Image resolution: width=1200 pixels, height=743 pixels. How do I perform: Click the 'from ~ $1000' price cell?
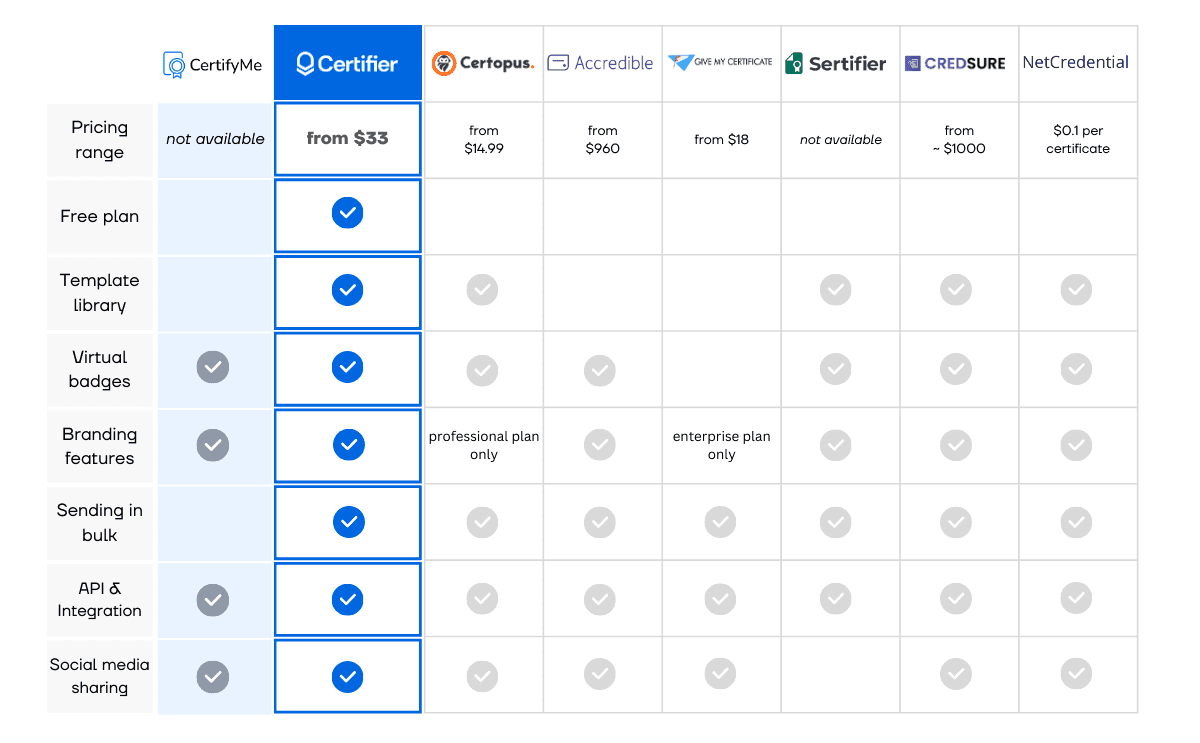click(x=959, y=139)
